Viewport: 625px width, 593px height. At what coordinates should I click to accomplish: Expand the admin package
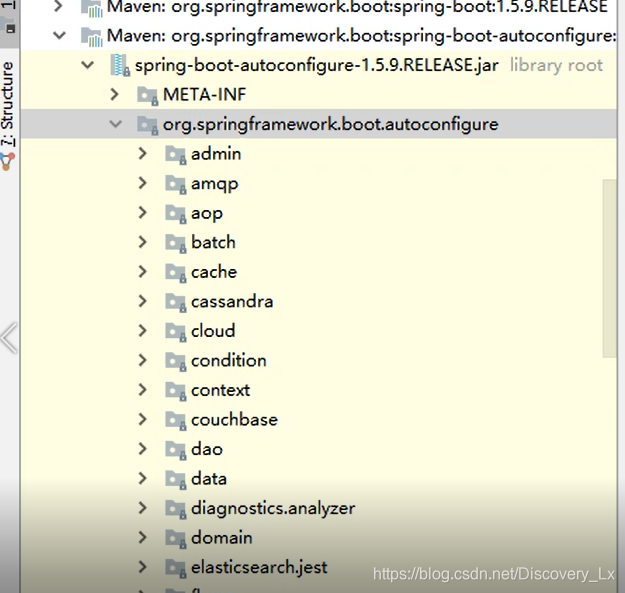(x=143, y=154)
